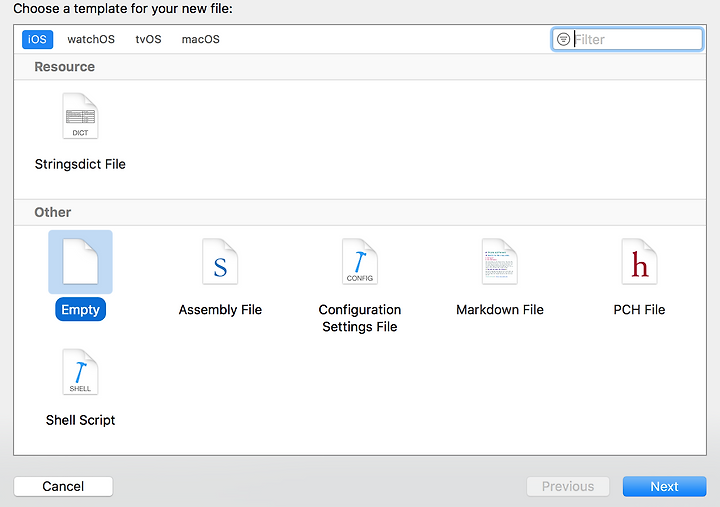Click the 'Shell Script' label
This screenshot has height=507, width=720.
point(80,420)
